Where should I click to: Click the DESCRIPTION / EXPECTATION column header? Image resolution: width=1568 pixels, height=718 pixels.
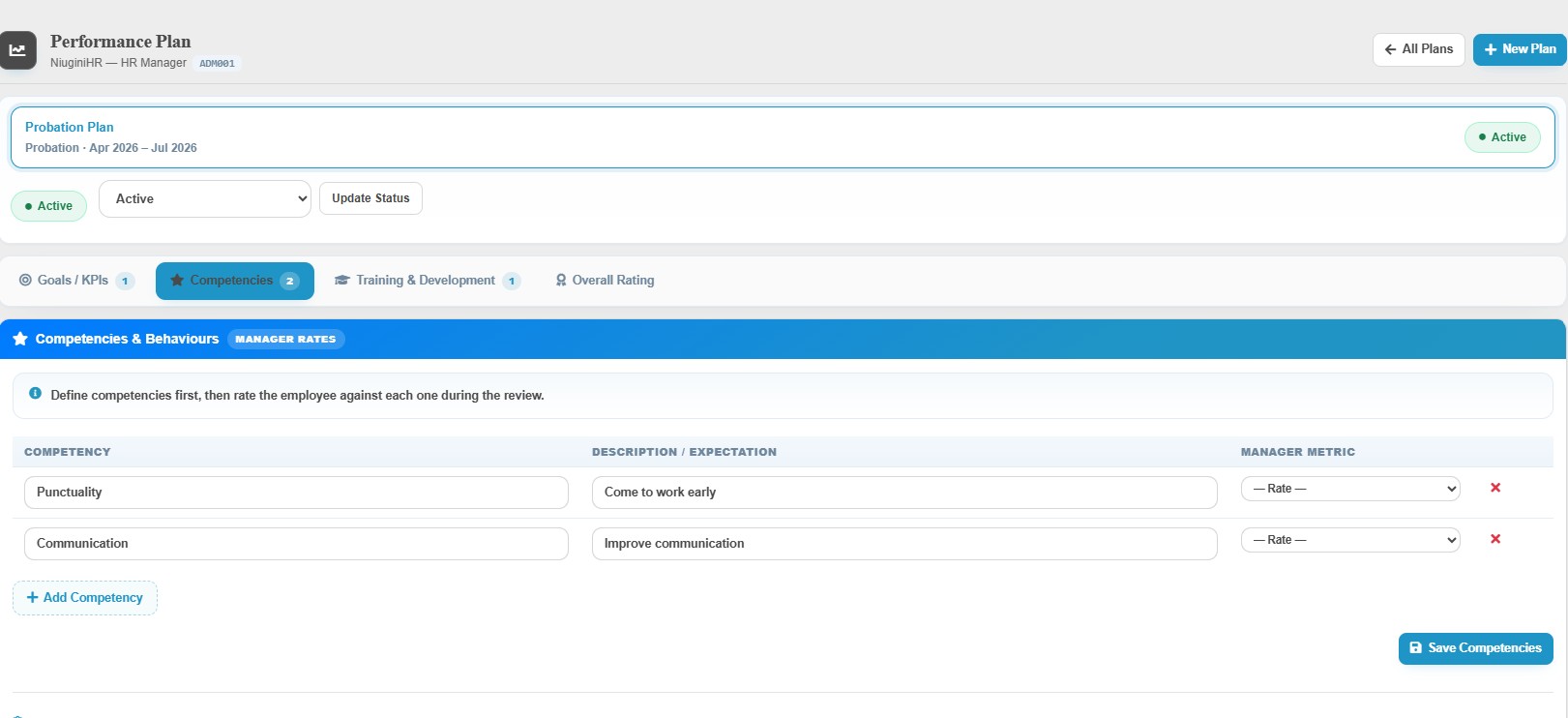(684, 452)
